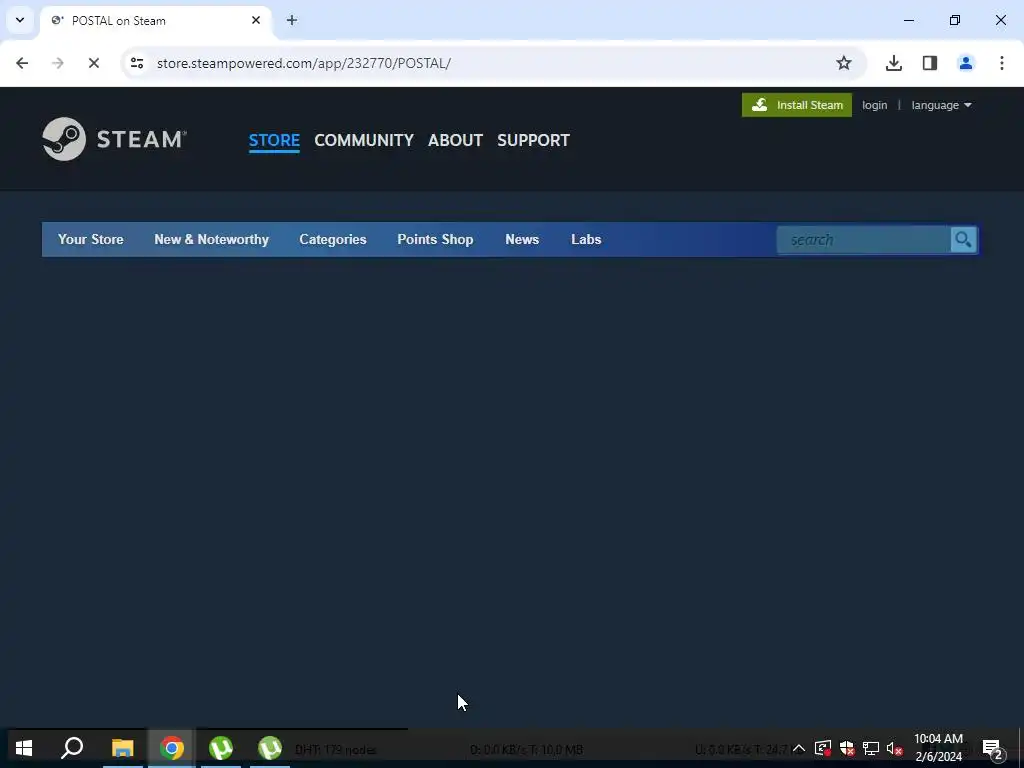
Task: Open New & Noteworthy menu
Action: 212,239
